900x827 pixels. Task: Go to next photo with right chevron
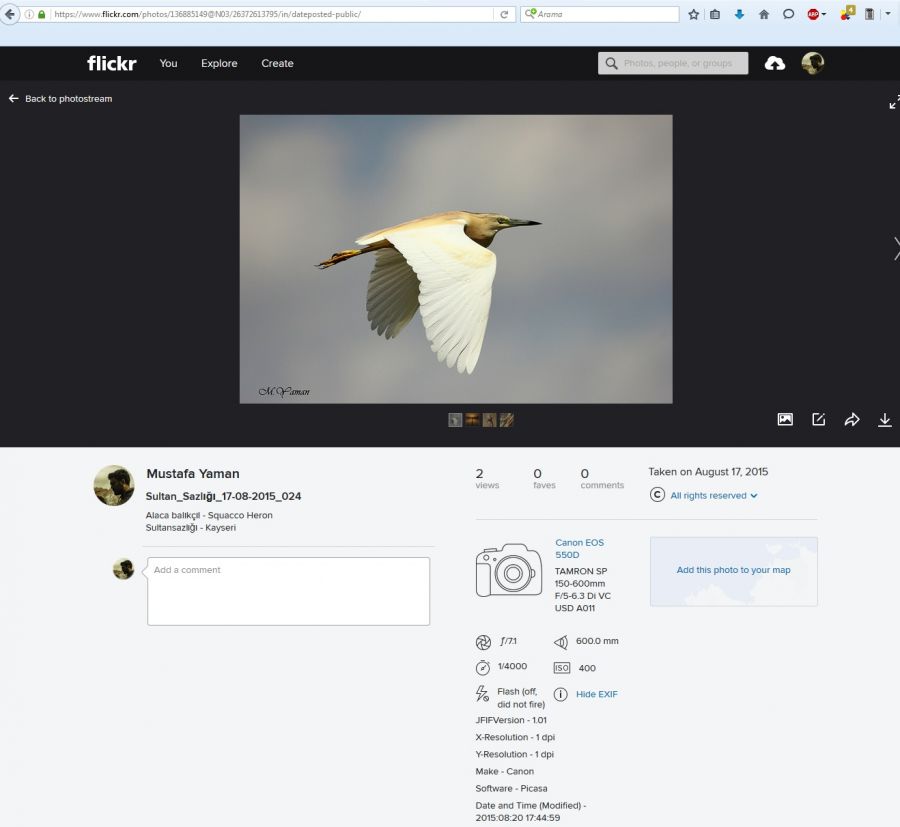pos(895,248)
